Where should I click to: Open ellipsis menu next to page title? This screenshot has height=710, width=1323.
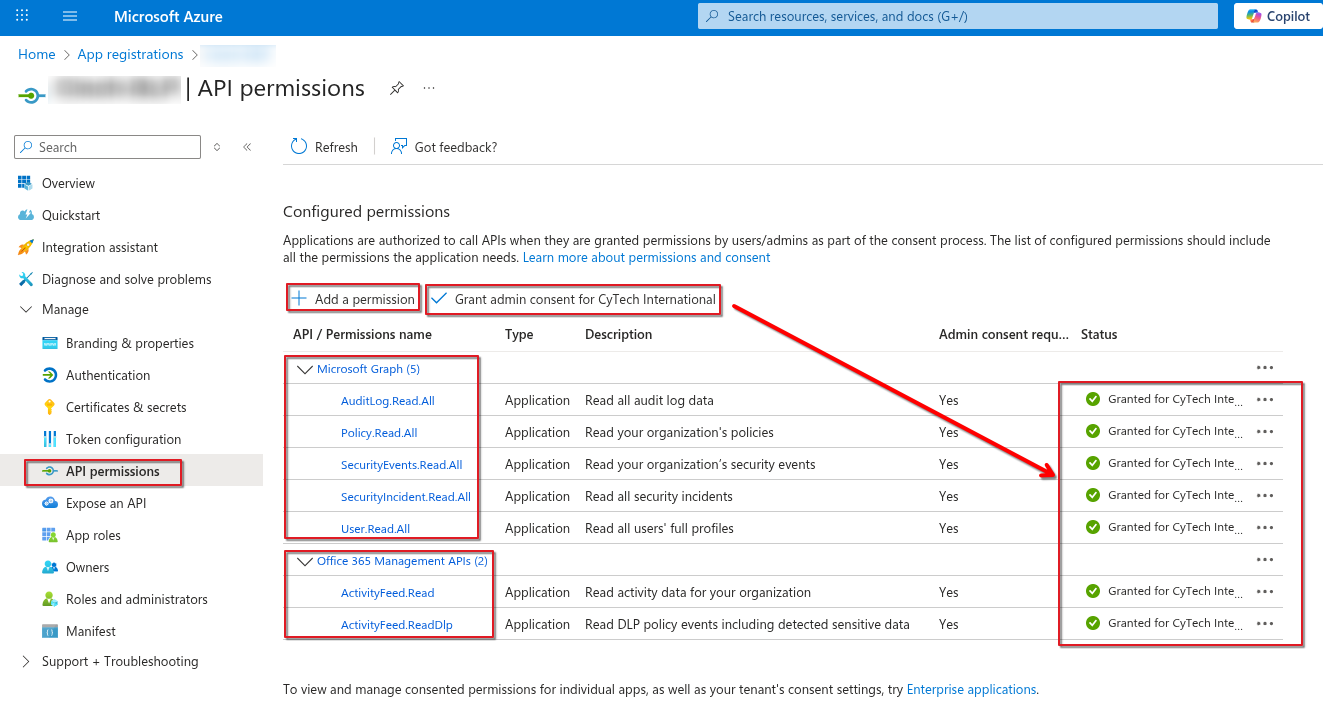point(429,88)
